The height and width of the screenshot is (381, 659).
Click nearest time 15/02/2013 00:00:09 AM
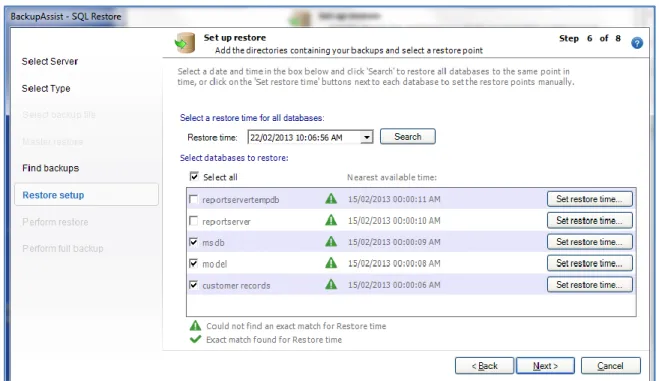point(394,242)
